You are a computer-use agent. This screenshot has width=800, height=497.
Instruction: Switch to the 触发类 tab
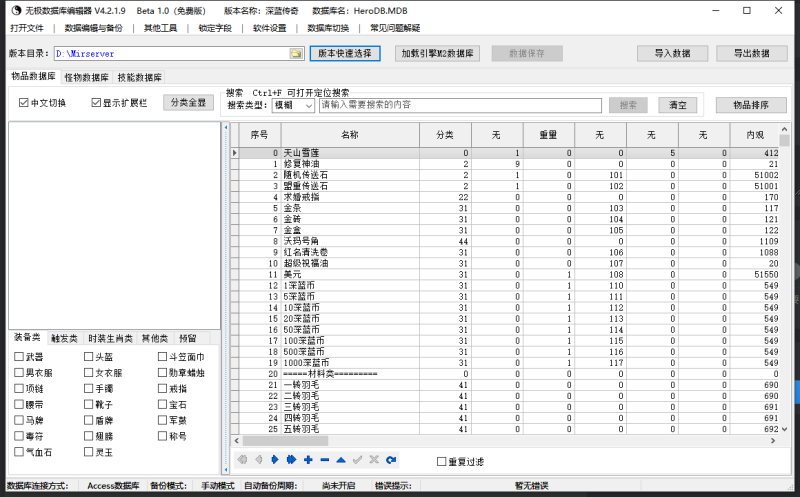(x=64, y=338)
